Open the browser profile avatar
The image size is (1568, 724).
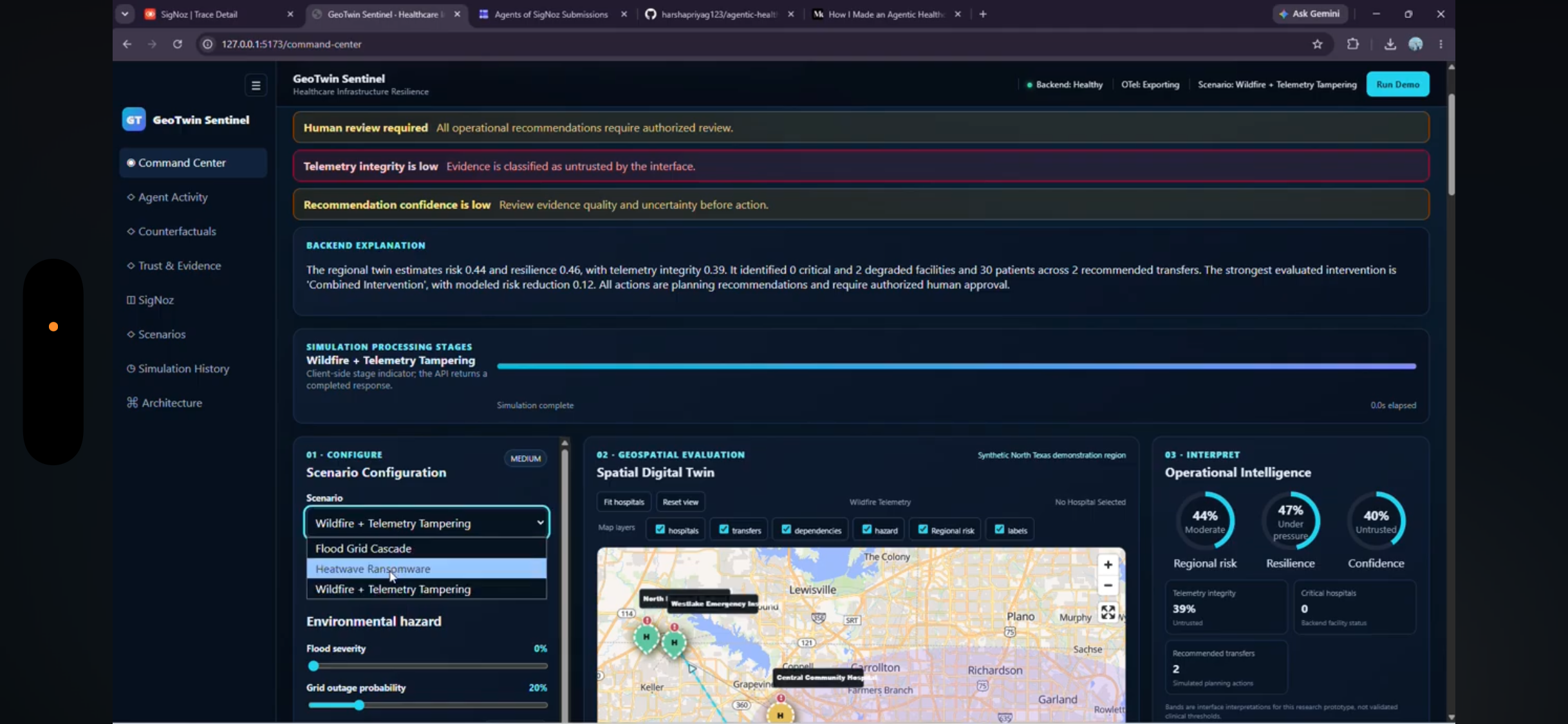pyautogui.click(x=1415, y=44)
